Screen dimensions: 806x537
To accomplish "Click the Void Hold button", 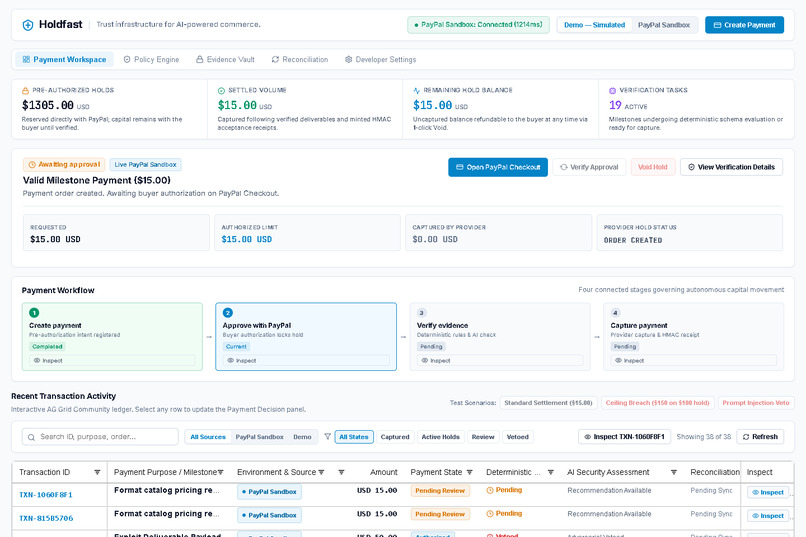I will [652, 167].
